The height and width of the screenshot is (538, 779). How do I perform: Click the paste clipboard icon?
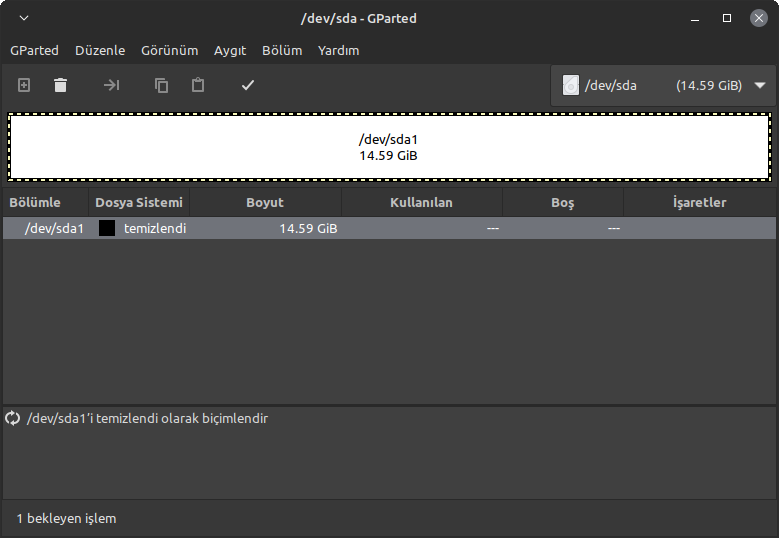tap(198, 85)
